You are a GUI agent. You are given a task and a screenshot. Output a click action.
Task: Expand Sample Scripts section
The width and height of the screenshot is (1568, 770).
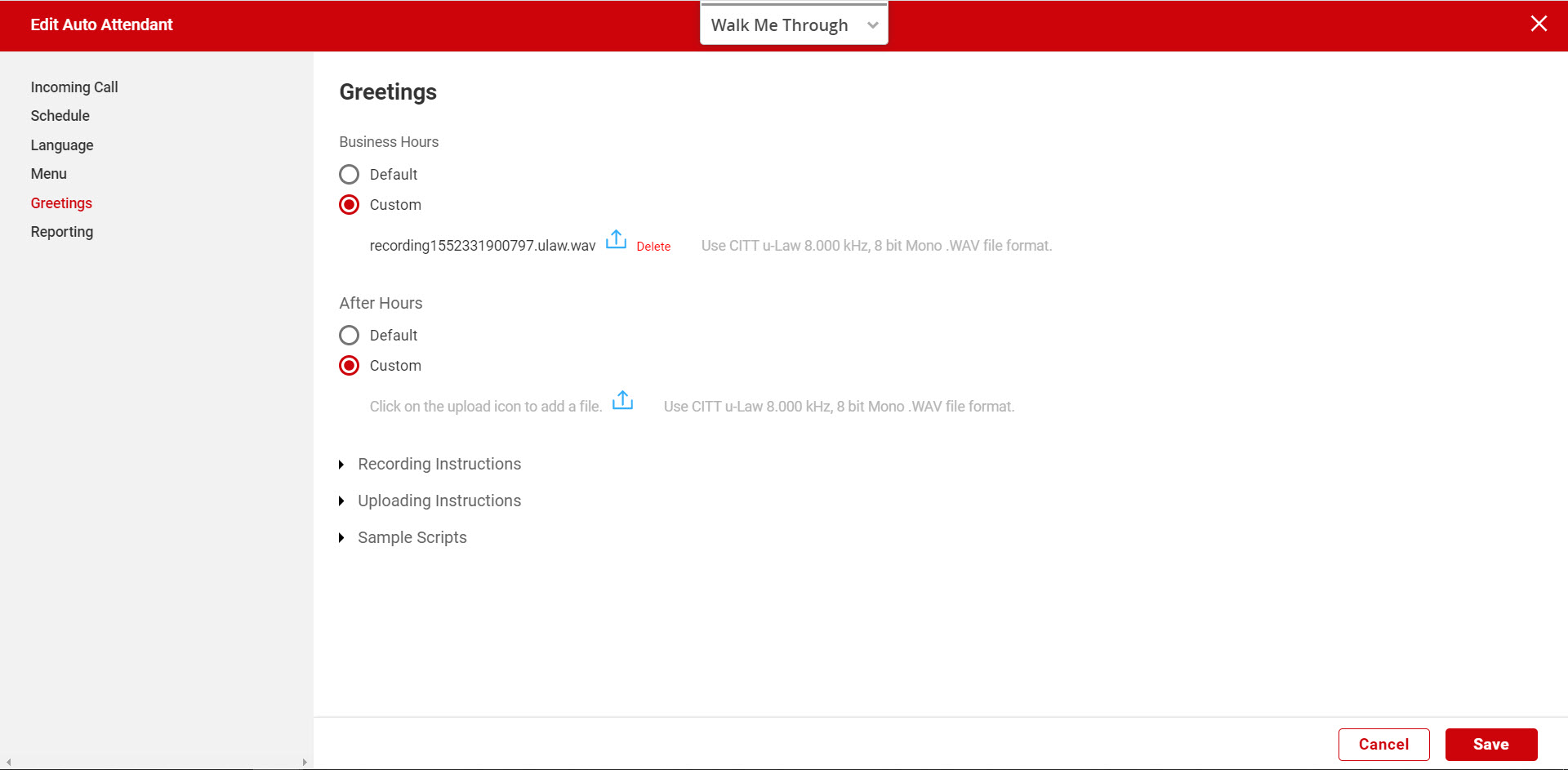tap(403, 537)
